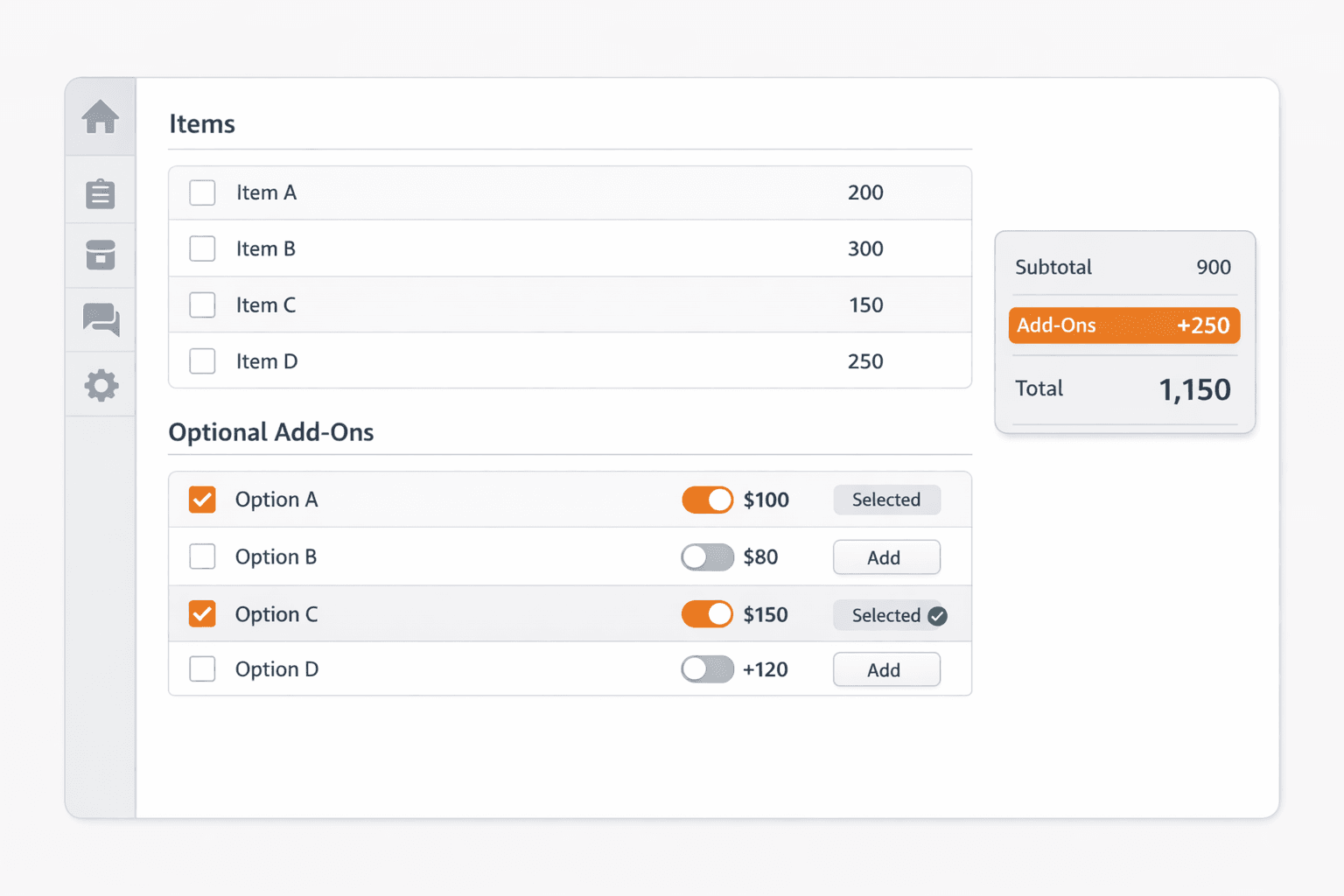Disable the Option A toggle switch
Image resolution: width=1344 pixels, height=896 pixels.
pyautogui.click(x=707, y=499)
